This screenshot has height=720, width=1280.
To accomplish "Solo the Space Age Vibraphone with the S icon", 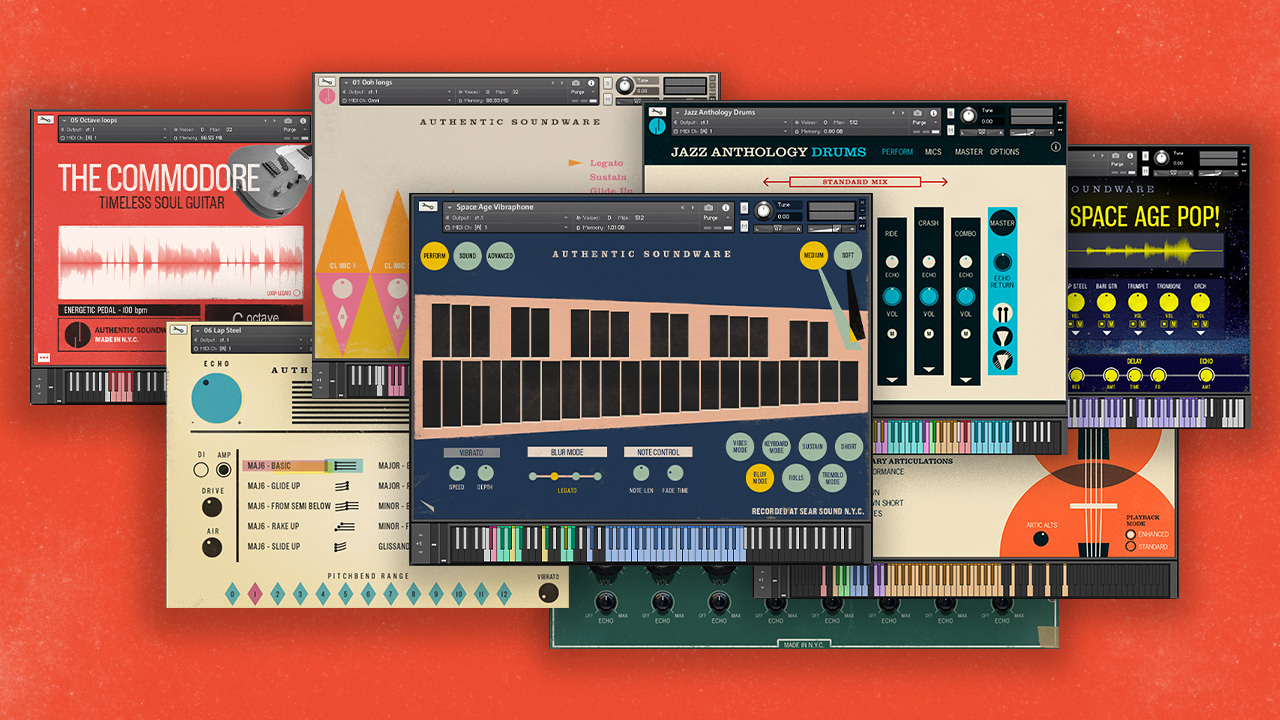I will pyautogui.click(x=744, y=207).
